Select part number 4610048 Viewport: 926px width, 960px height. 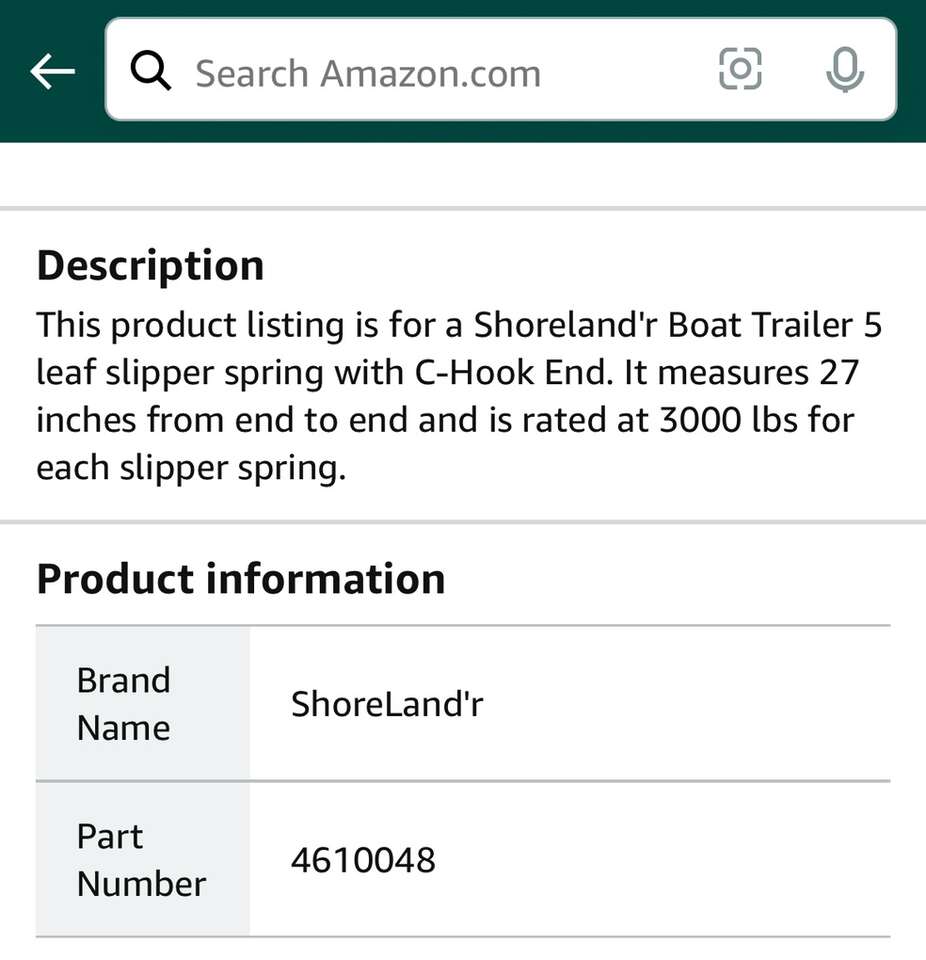(x=363, y=860)
